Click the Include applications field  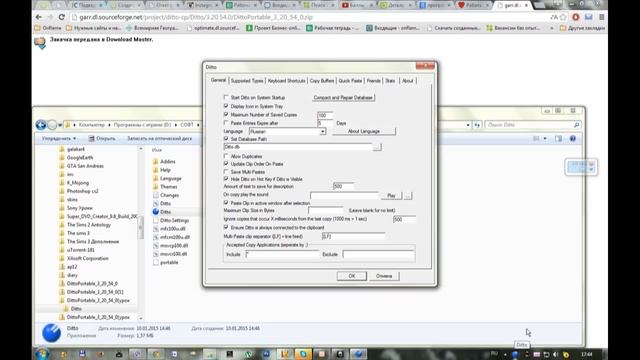tap(282, 254)
